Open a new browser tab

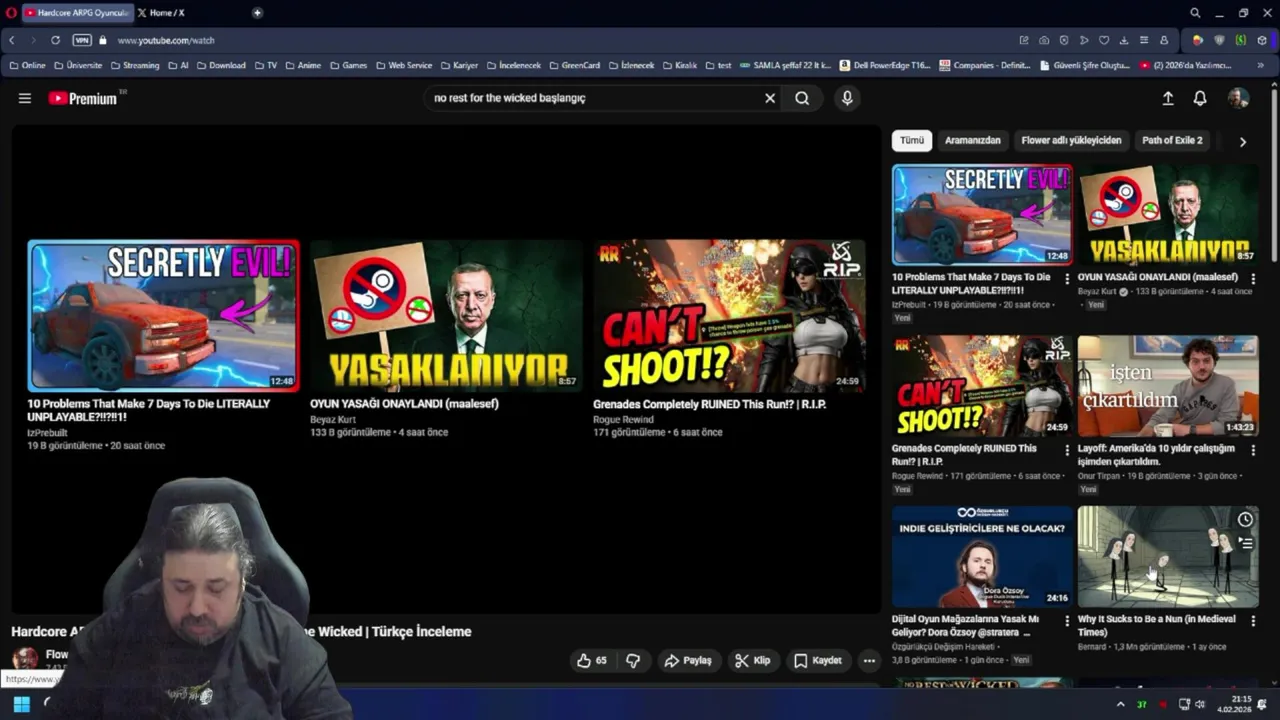[257, 13]
